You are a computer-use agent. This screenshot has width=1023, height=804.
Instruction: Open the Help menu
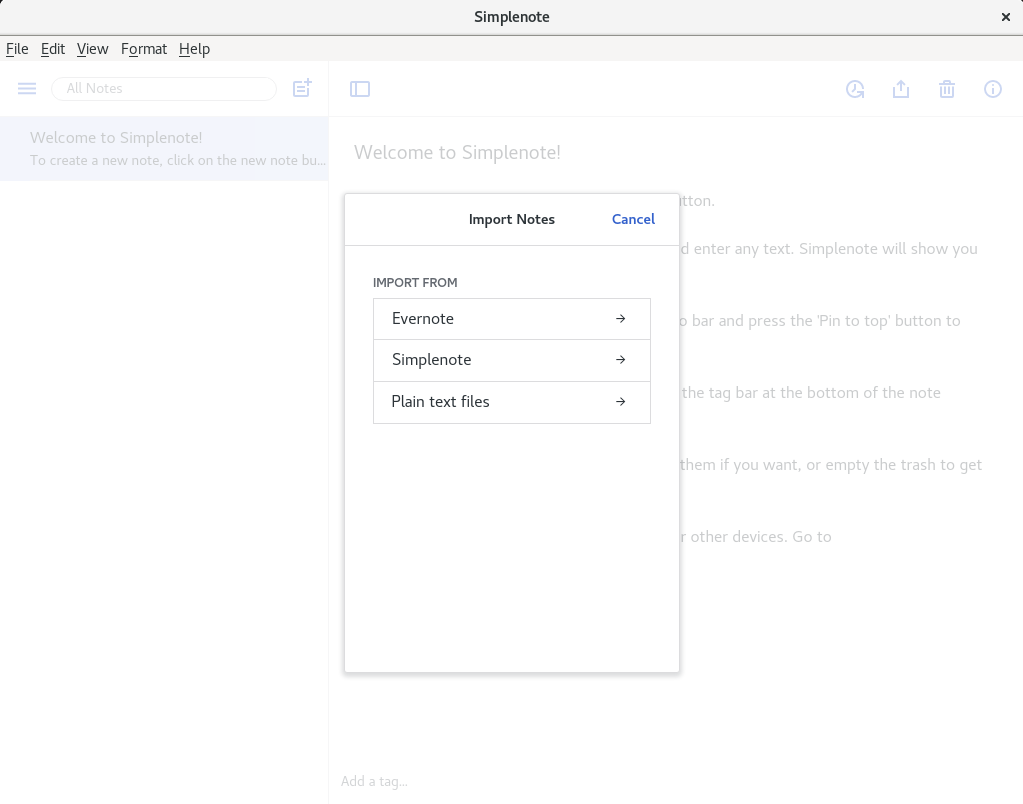(x=194, y=49)
